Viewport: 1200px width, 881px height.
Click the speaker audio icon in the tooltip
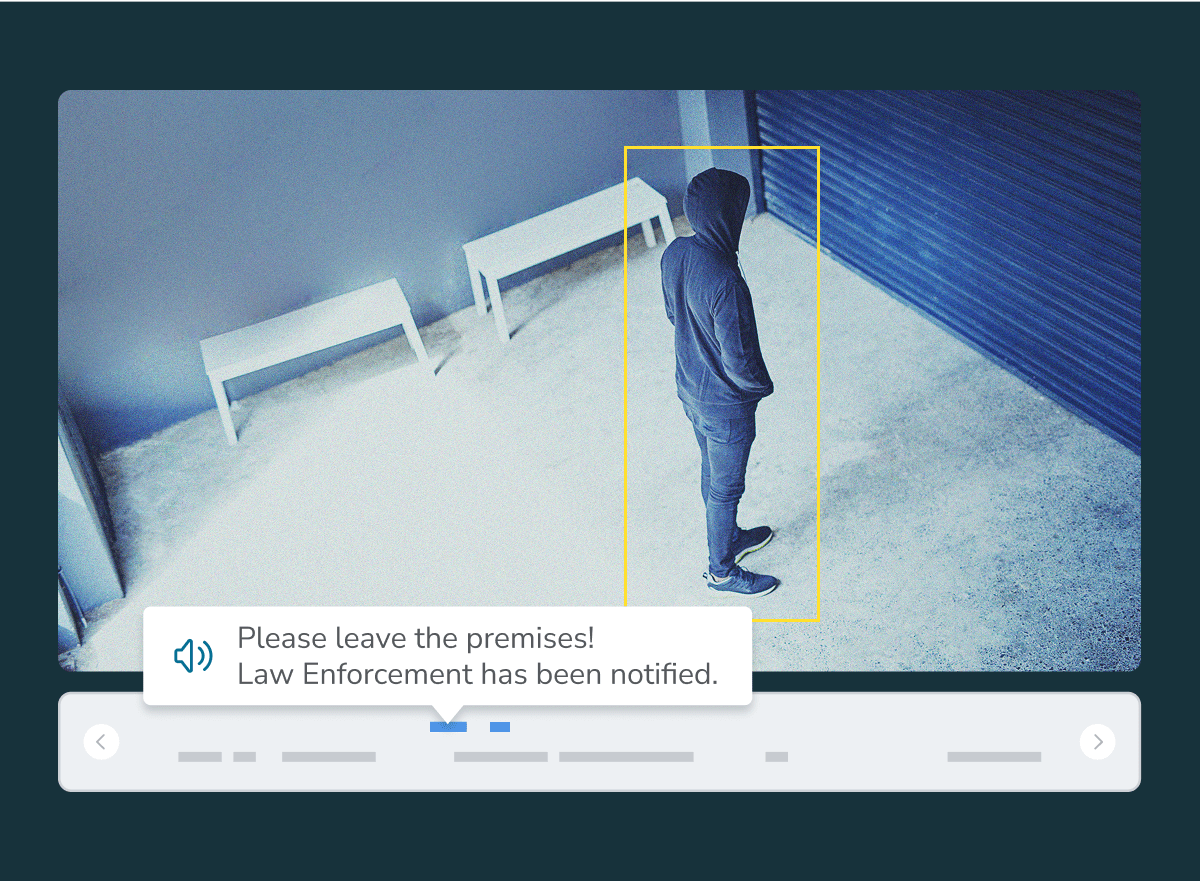[193, 656]
